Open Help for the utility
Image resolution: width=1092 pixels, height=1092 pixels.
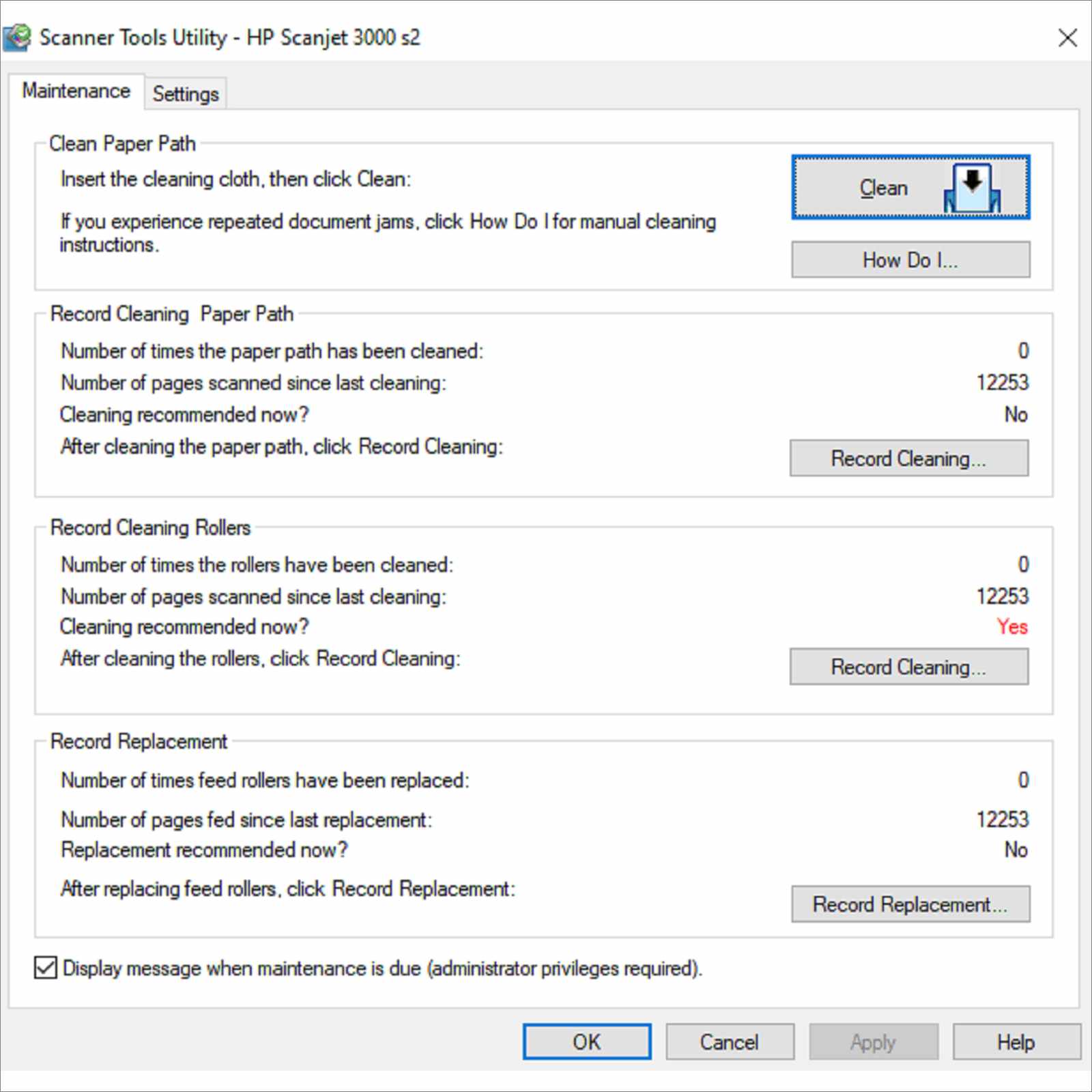coord(1016,1041)
